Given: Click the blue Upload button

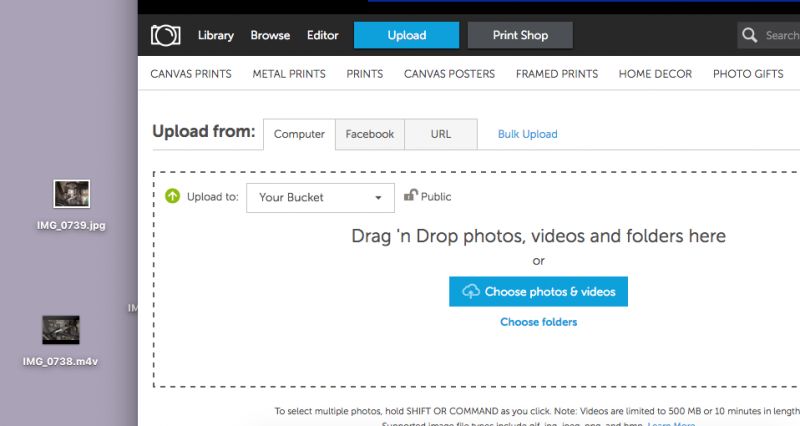Looking at the screenshot, I should (x=407, y=35).
